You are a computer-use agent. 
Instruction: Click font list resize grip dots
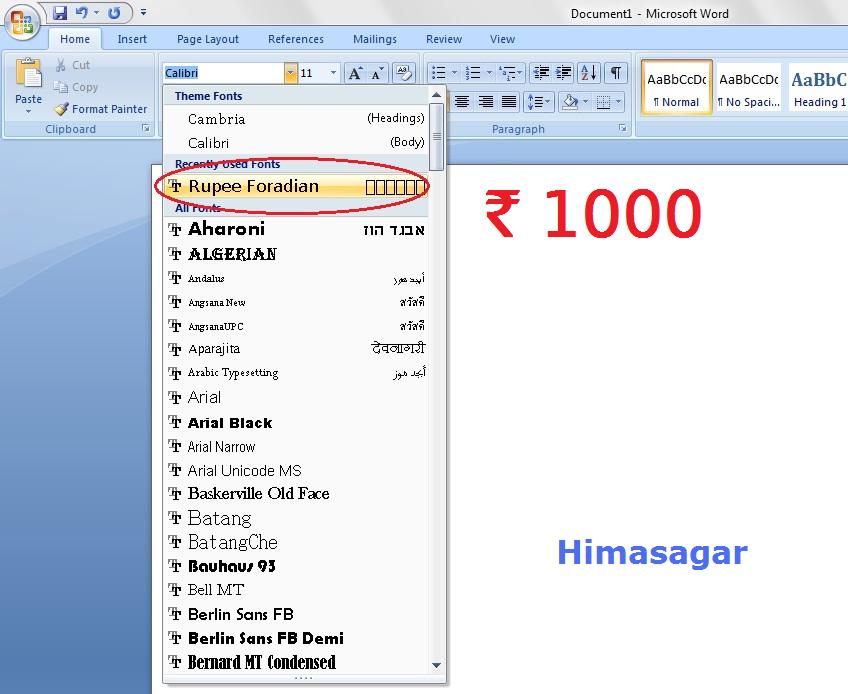(x=303, y=678)
